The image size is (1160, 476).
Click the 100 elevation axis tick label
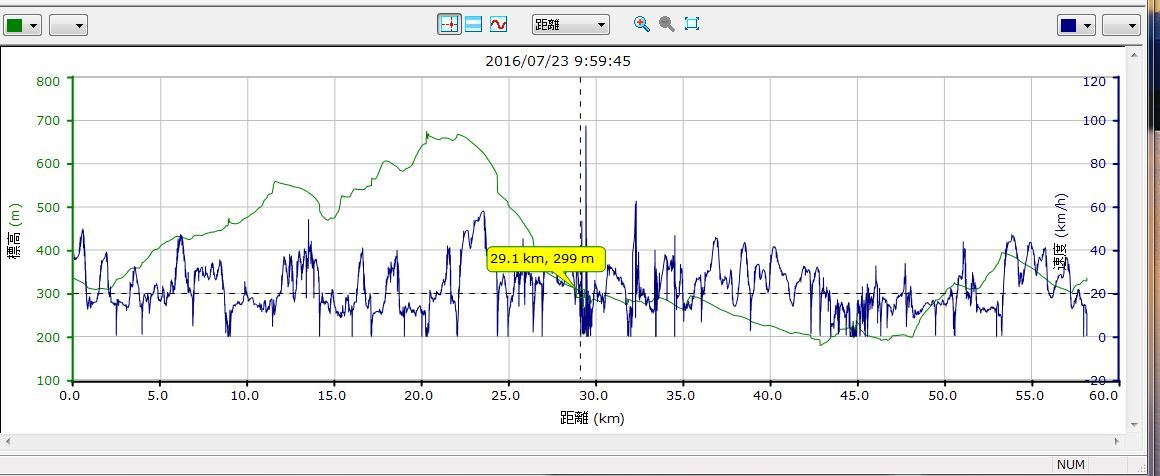(47, 381)
